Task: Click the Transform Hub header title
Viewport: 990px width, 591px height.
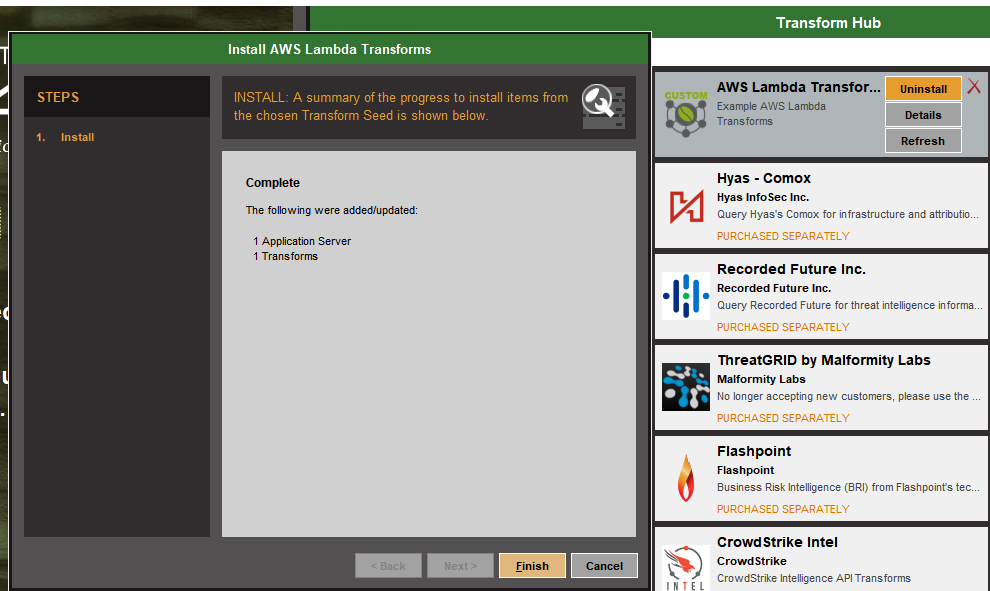Action: [x=828, y=23]
